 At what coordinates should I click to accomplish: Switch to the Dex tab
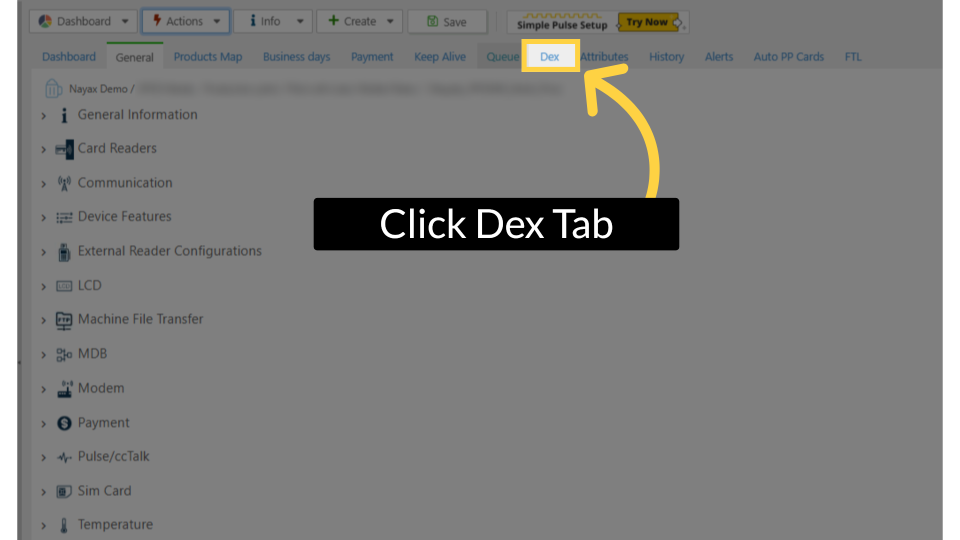[x=550, y=57]
